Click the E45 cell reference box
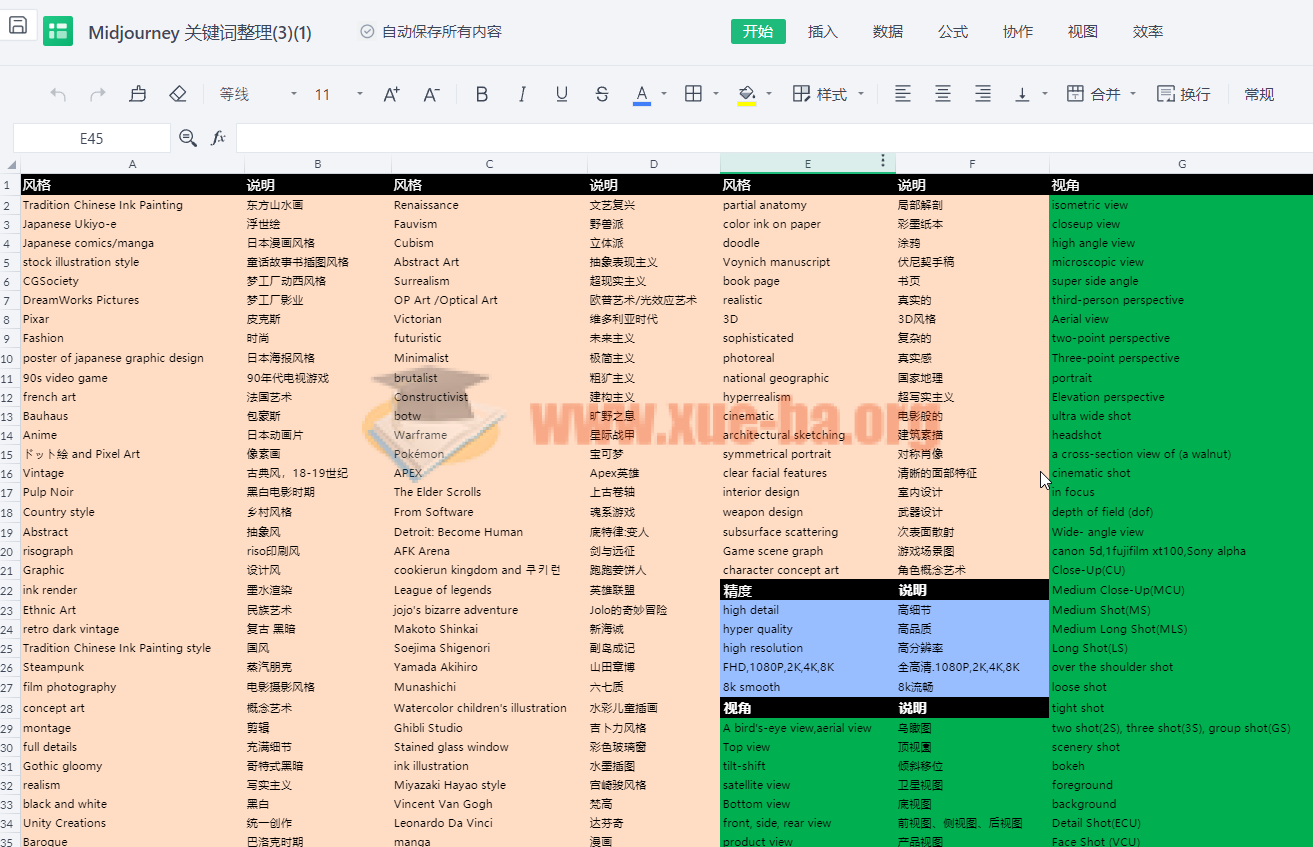 point(92,138)
